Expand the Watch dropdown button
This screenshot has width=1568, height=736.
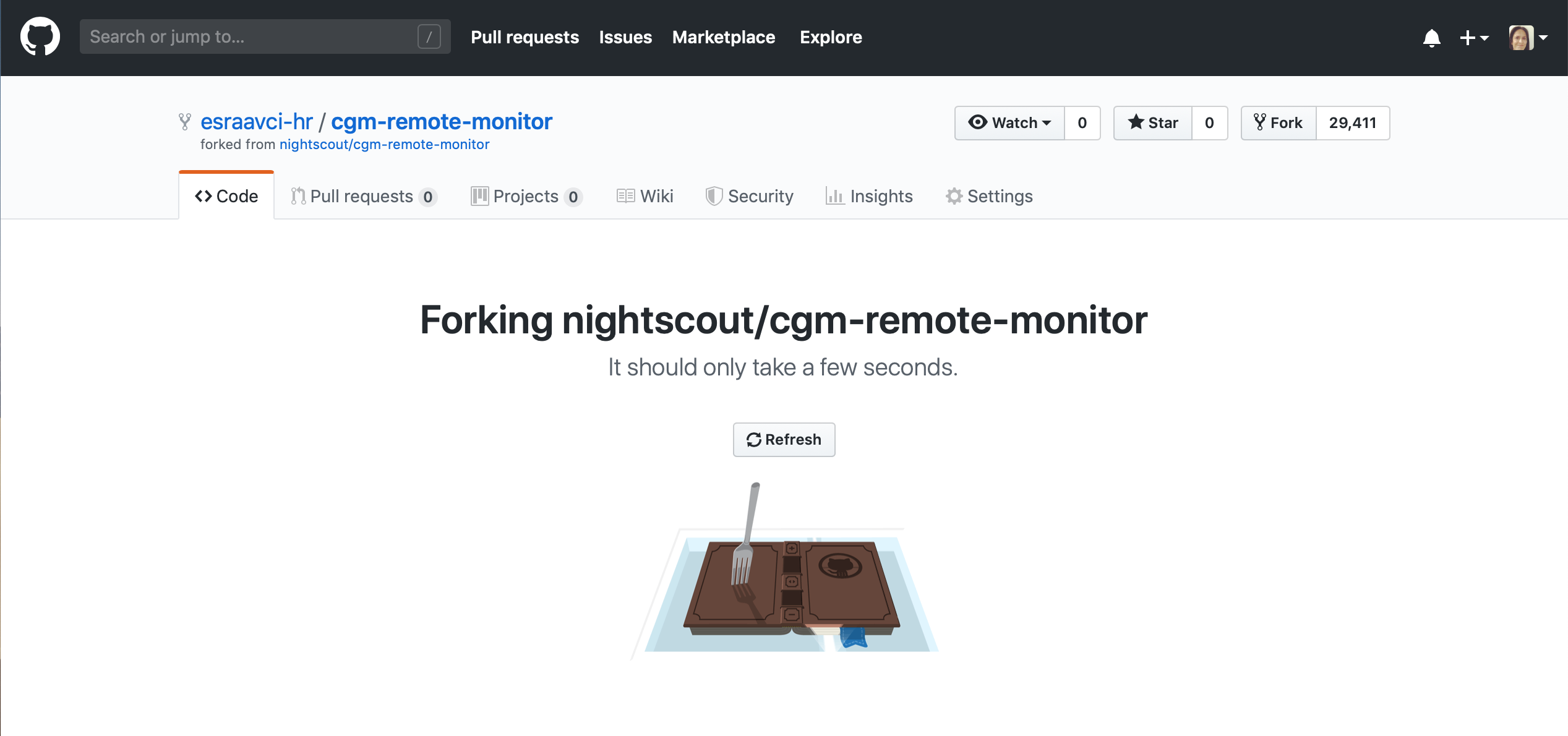[1009, 123]
